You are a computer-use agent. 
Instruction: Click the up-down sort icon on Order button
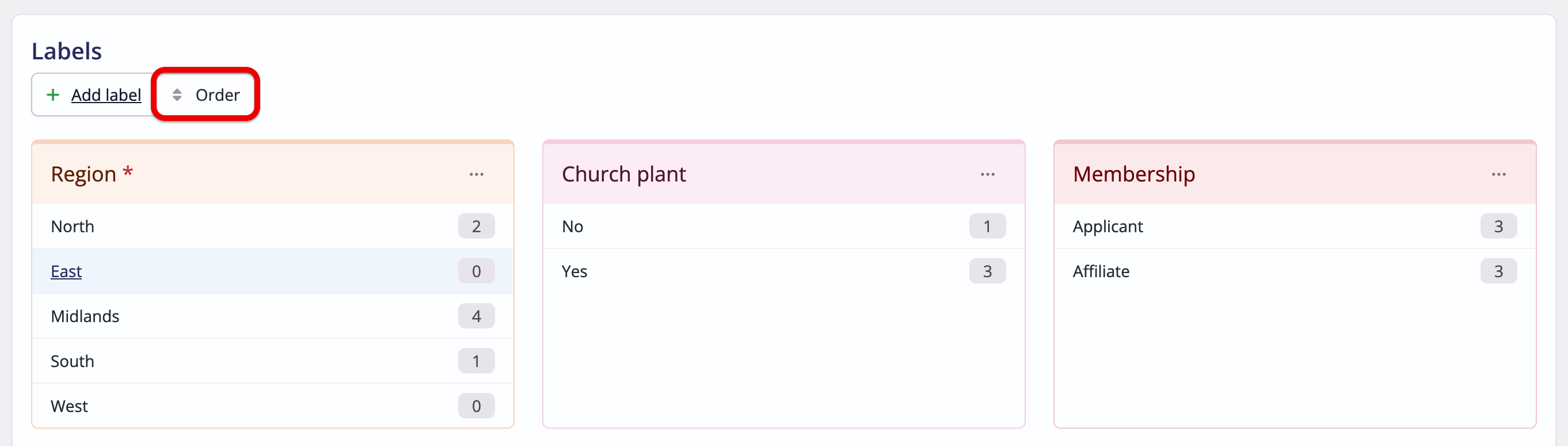(x=177, y=95)
